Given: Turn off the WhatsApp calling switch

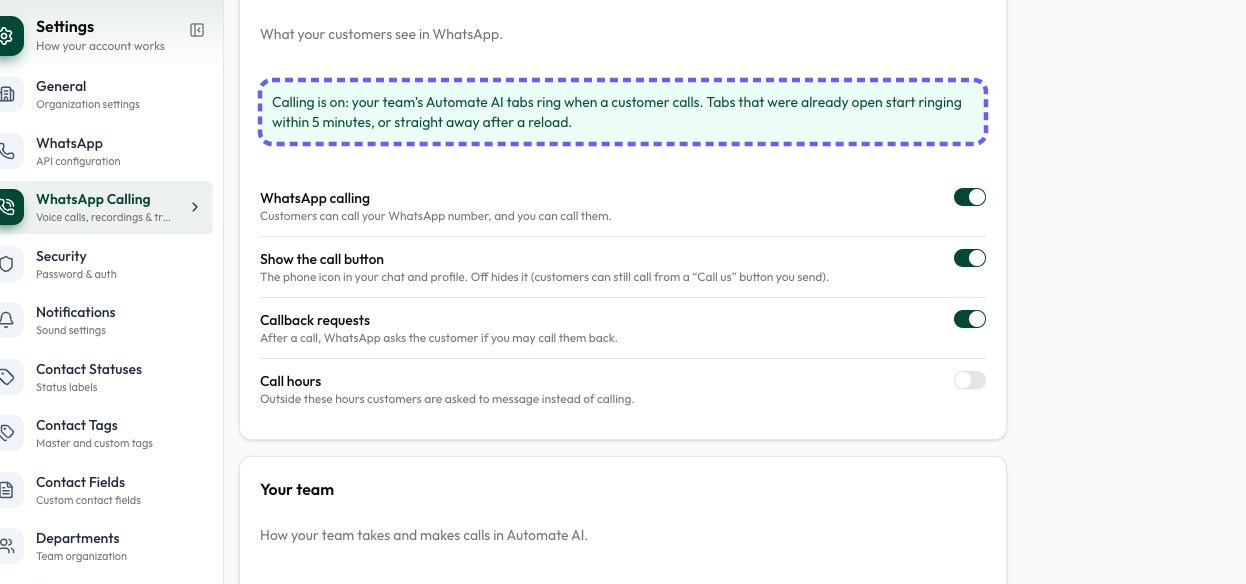Looking at the screenshot, I should pyautogui.click(x=970, y=197).
